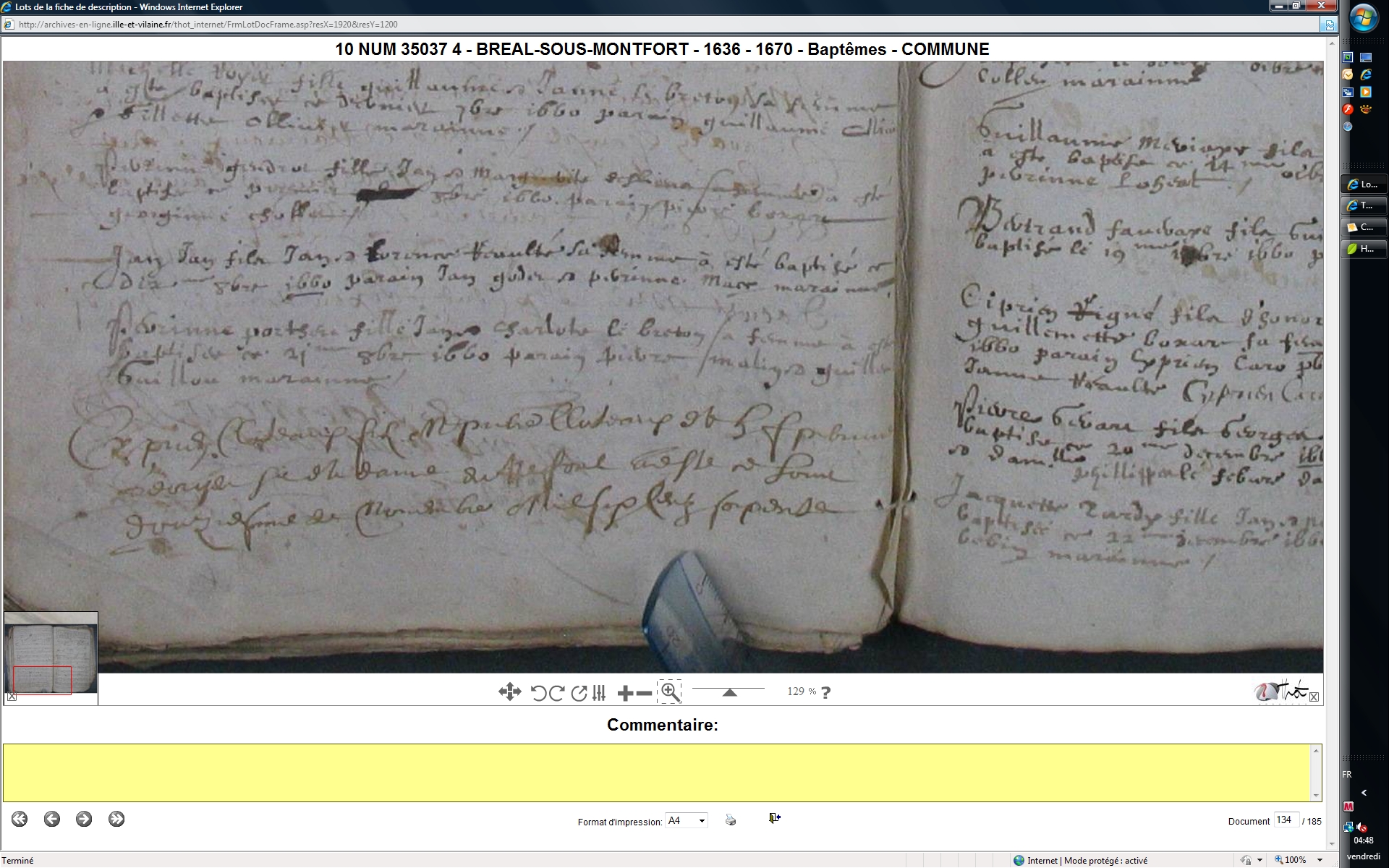Screen dimensions: 1389x868
Task: Go to the previous document
Action: 51,819
